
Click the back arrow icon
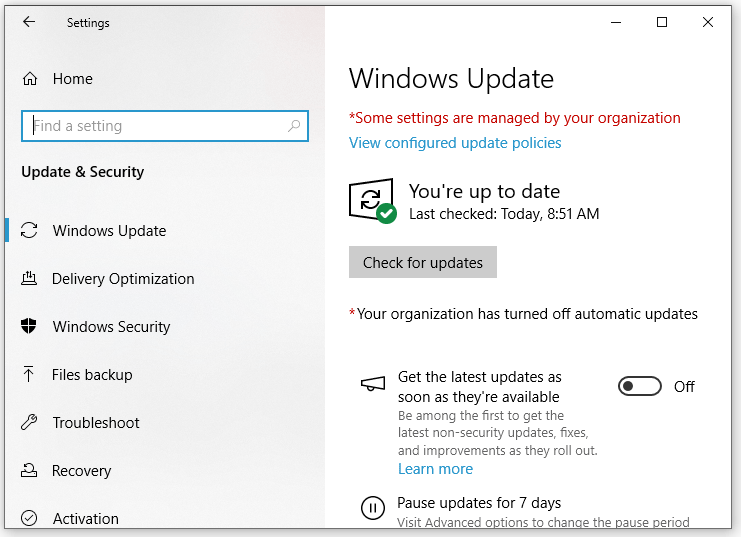[x=29, y=22]
